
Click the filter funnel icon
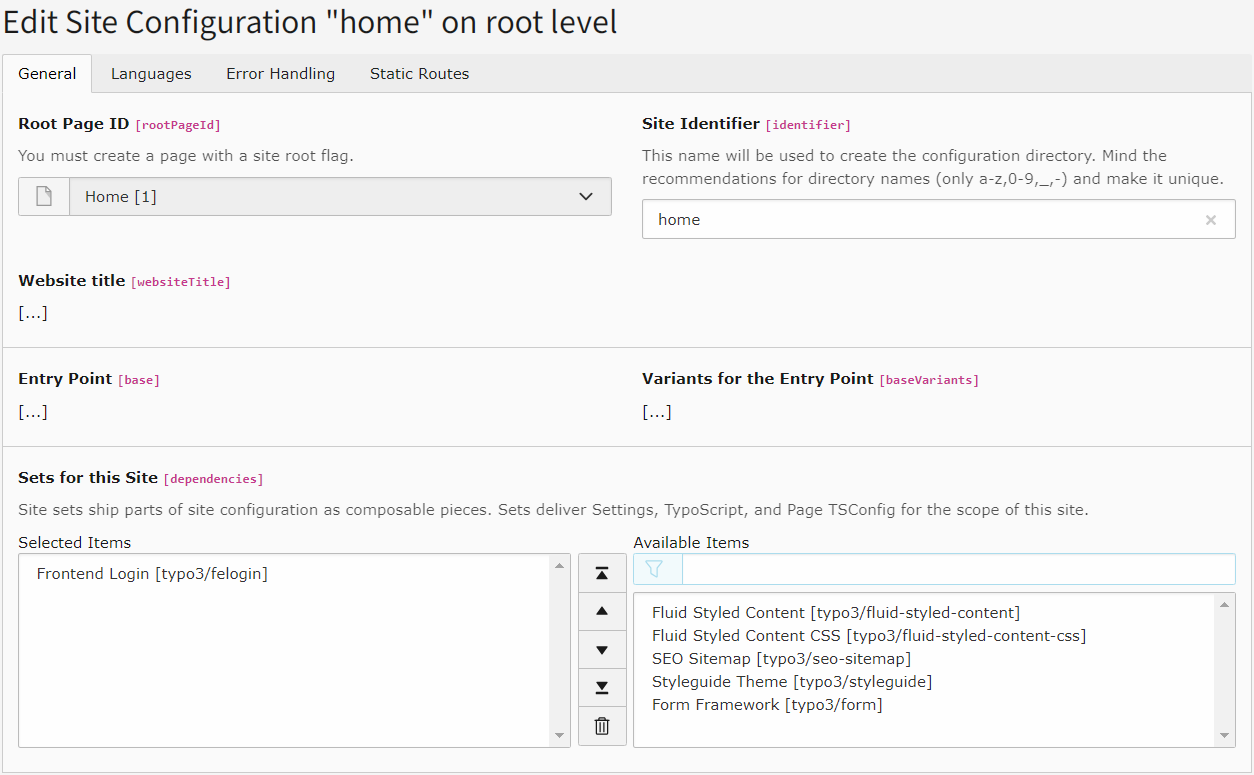point(656,569)
